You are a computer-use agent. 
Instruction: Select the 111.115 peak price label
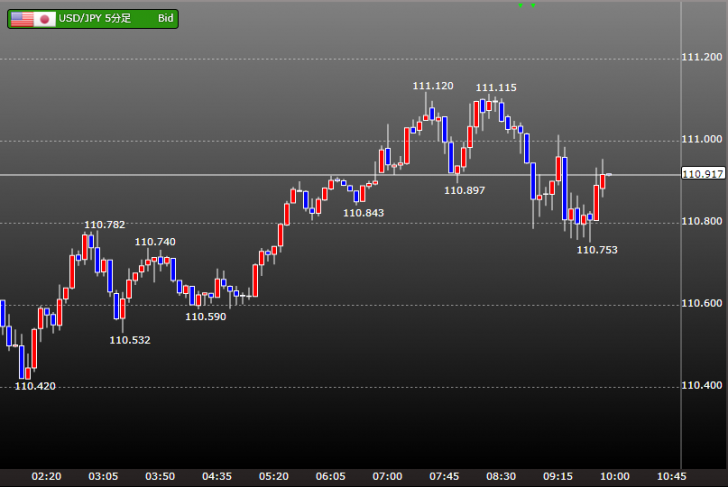(x=496, y=88)
